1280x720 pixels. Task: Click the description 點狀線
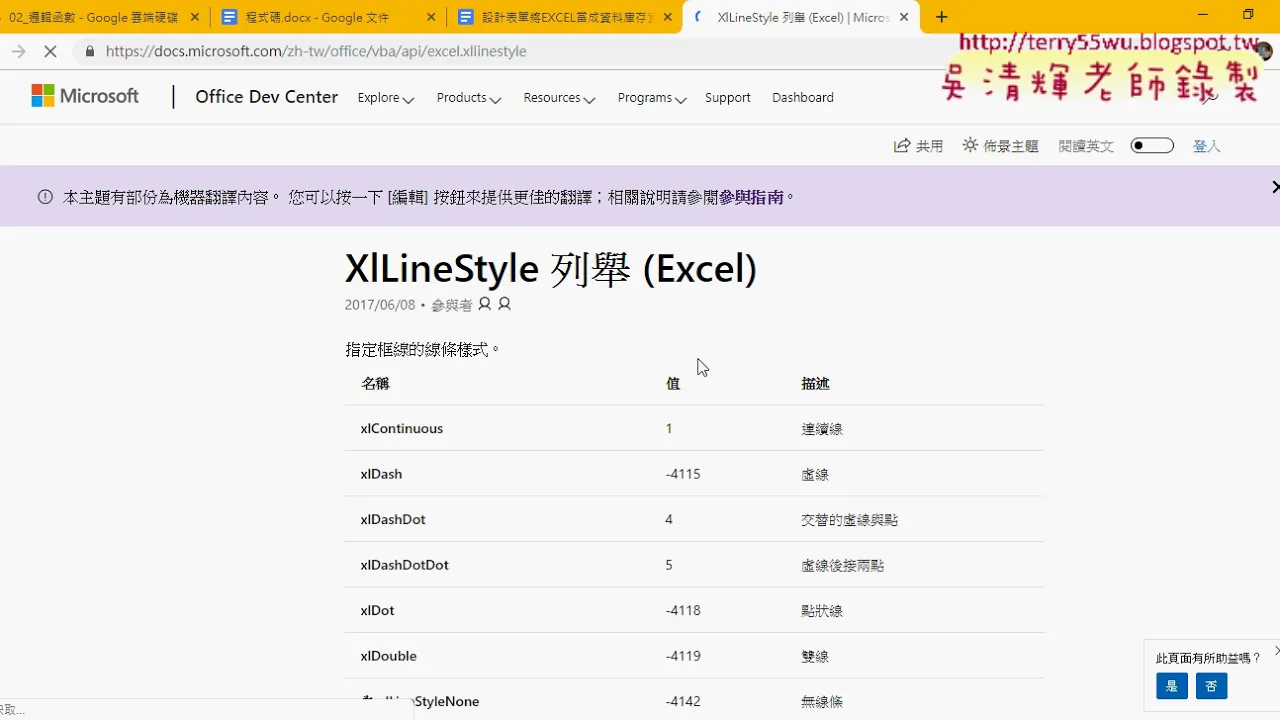pos(822,611)
